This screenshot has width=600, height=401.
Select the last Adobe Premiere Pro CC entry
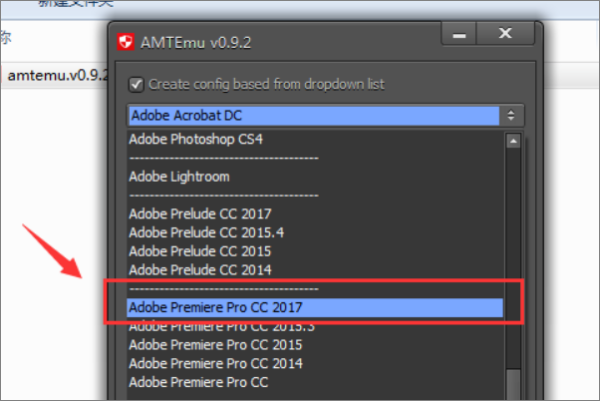coord(198,381)
